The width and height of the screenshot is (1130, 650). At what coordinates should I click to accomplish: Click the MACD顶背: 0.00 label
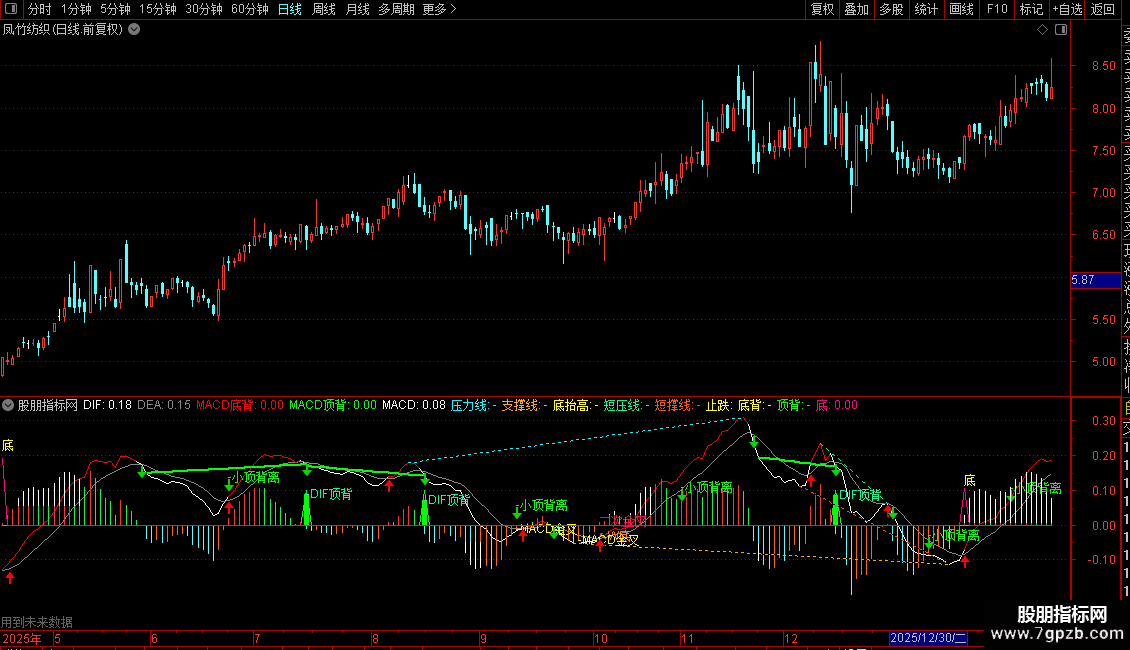333,405
